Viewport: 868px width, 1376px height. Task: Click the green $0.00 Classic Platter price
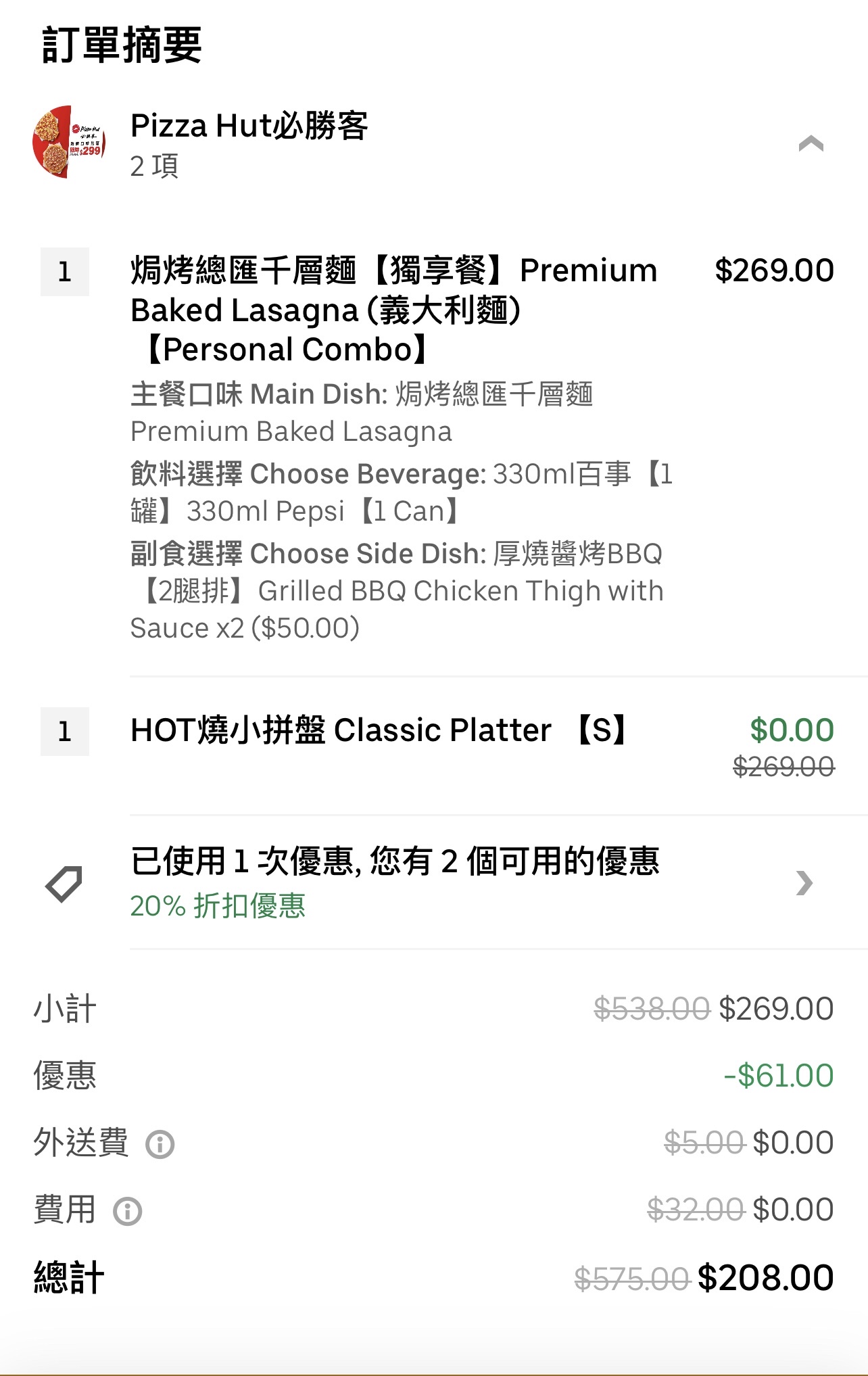pos(792,730)
